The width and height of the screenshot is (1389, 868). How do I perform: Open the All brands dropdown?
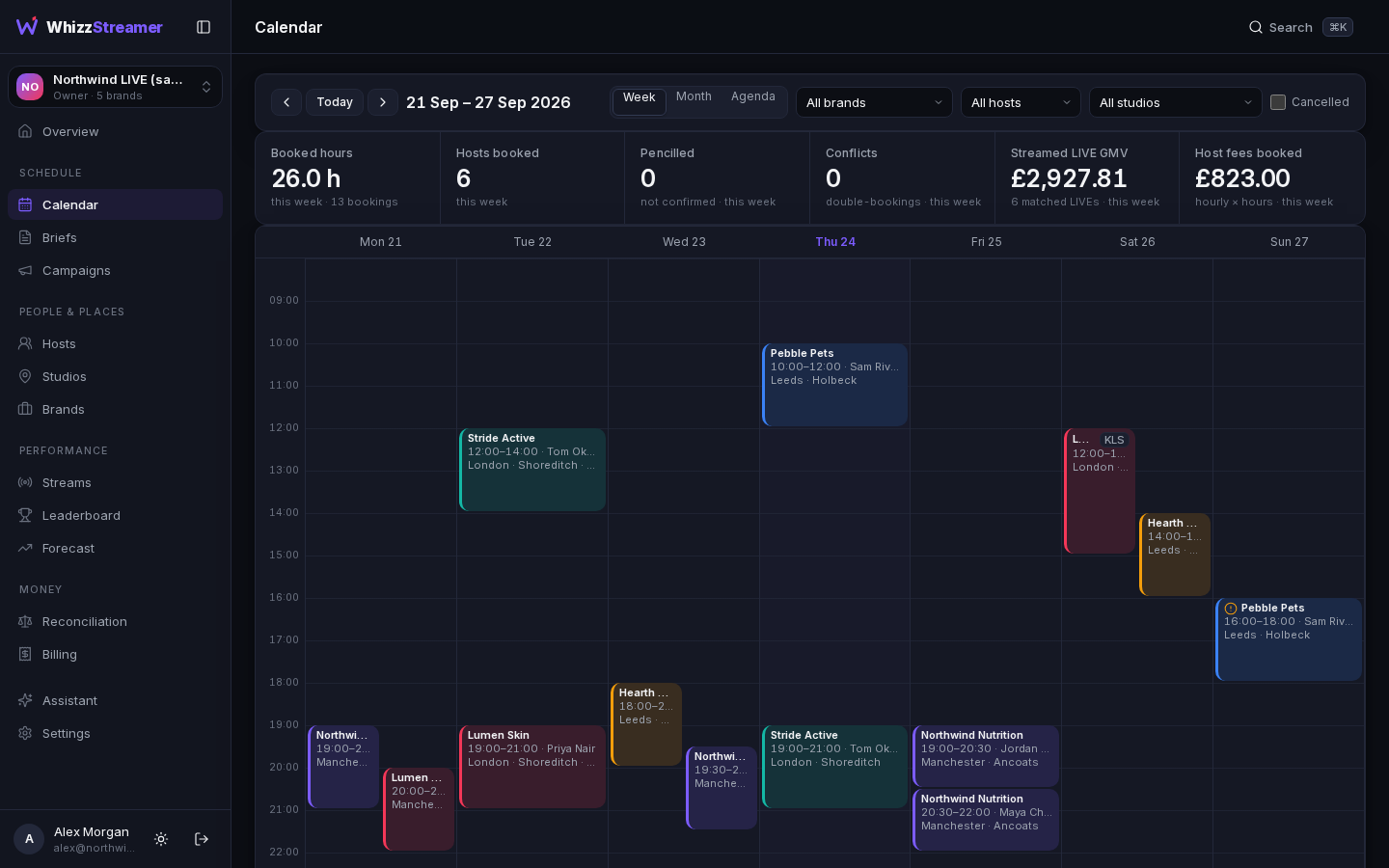pyautogui.click(x=874, y=102)
